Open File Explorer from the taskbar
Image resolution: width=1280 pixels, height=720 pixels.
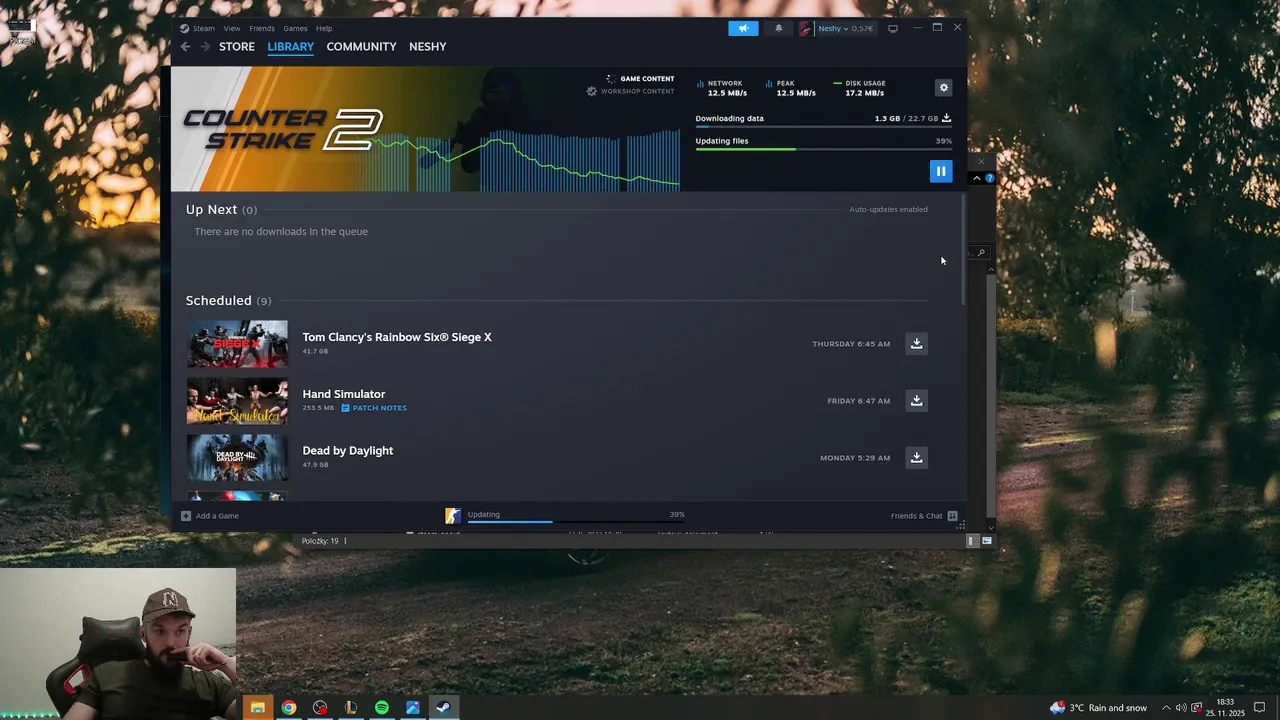pos(257,708)
